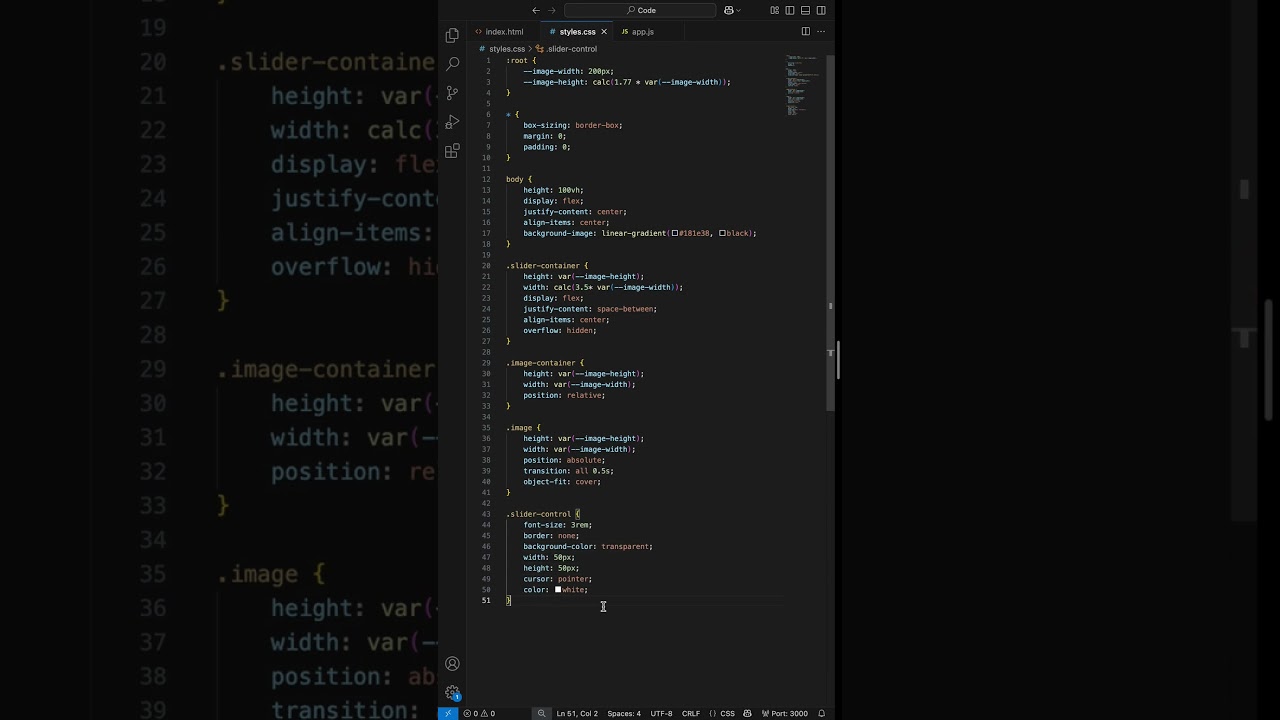1280x720 pixels.
Task: Click Copilot status icon in status bar
Action: pos(748,713)
